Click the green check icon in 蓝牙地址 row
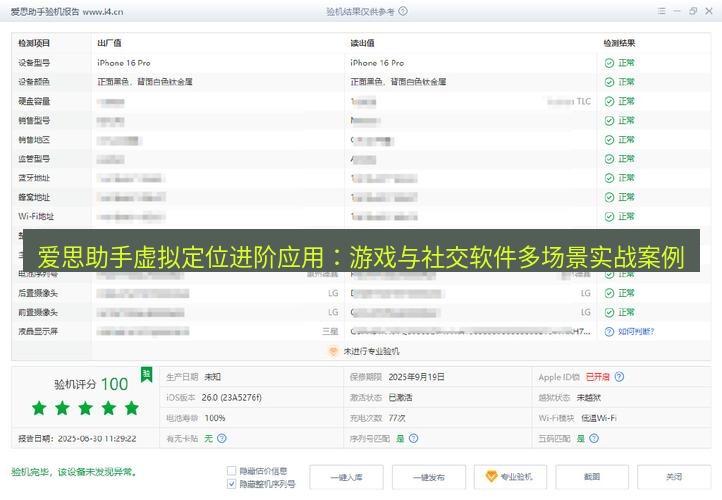The image size is (722, 500). [609, 178]
